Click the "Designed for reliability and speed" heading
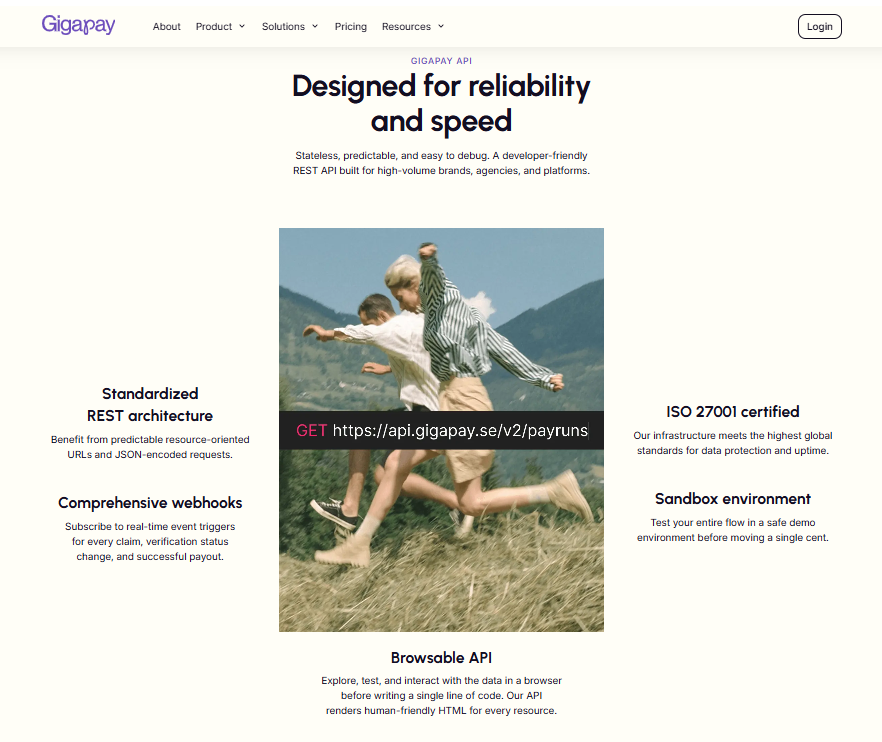The image size is (882, 742). (x=441, y=104)
